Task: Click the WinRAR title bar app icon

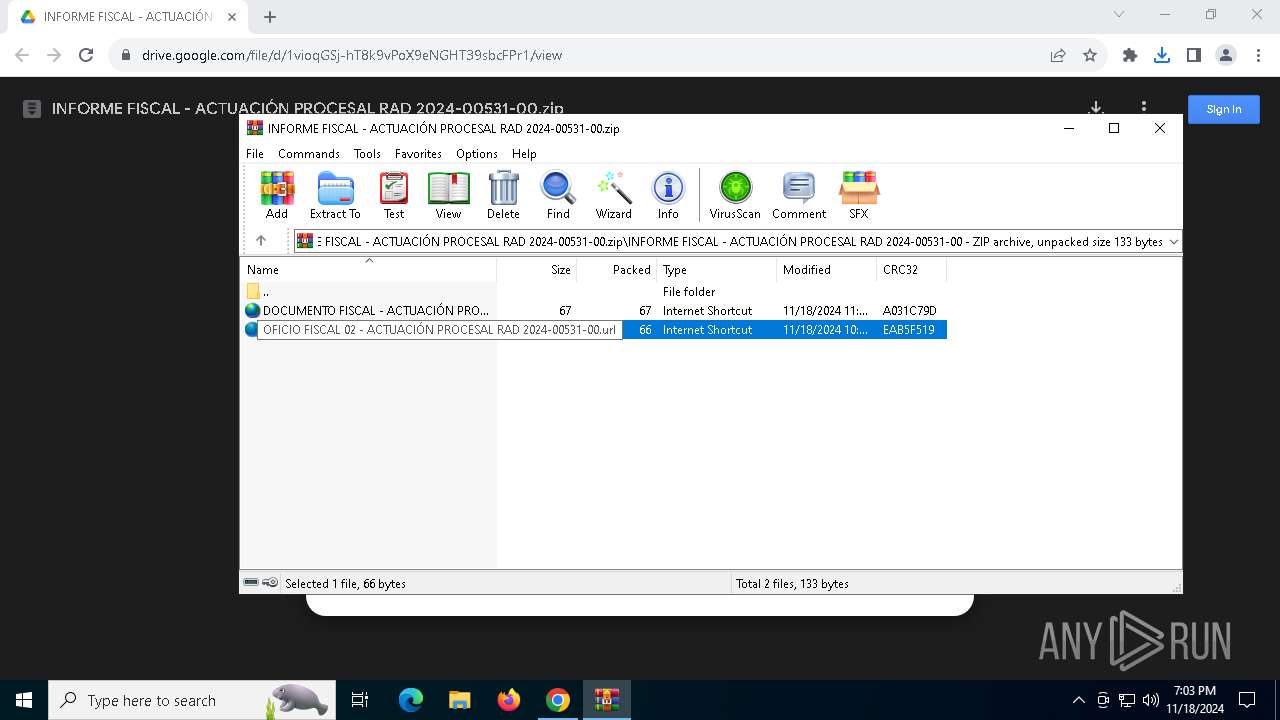Action: pyautogui.click(x=255, y=128)
